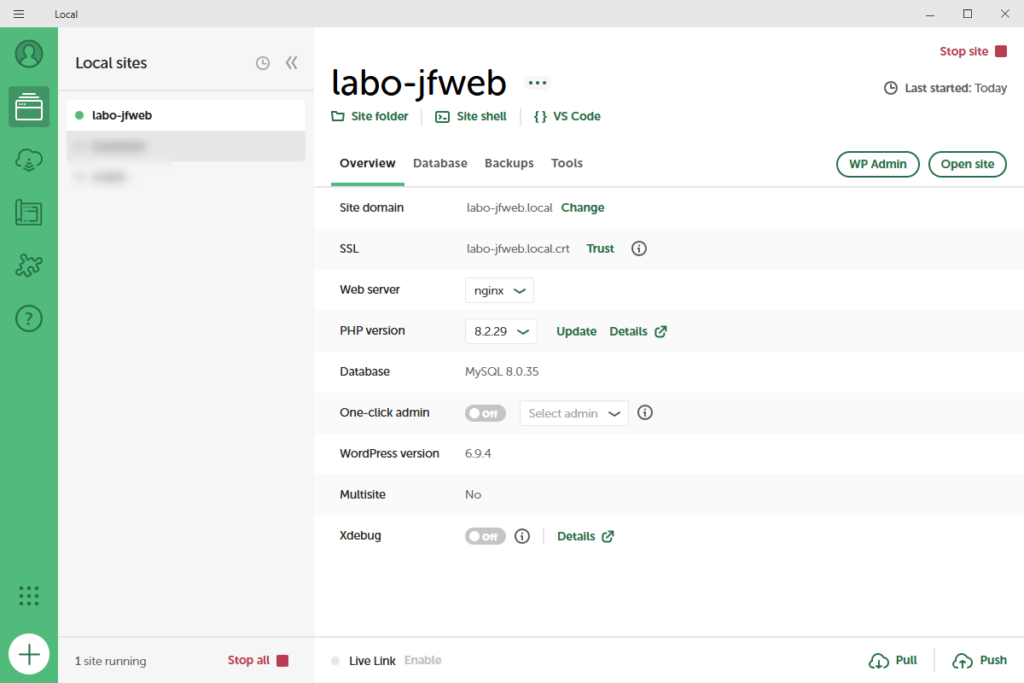Click Update next to PHP version

(x=576, y=331)
